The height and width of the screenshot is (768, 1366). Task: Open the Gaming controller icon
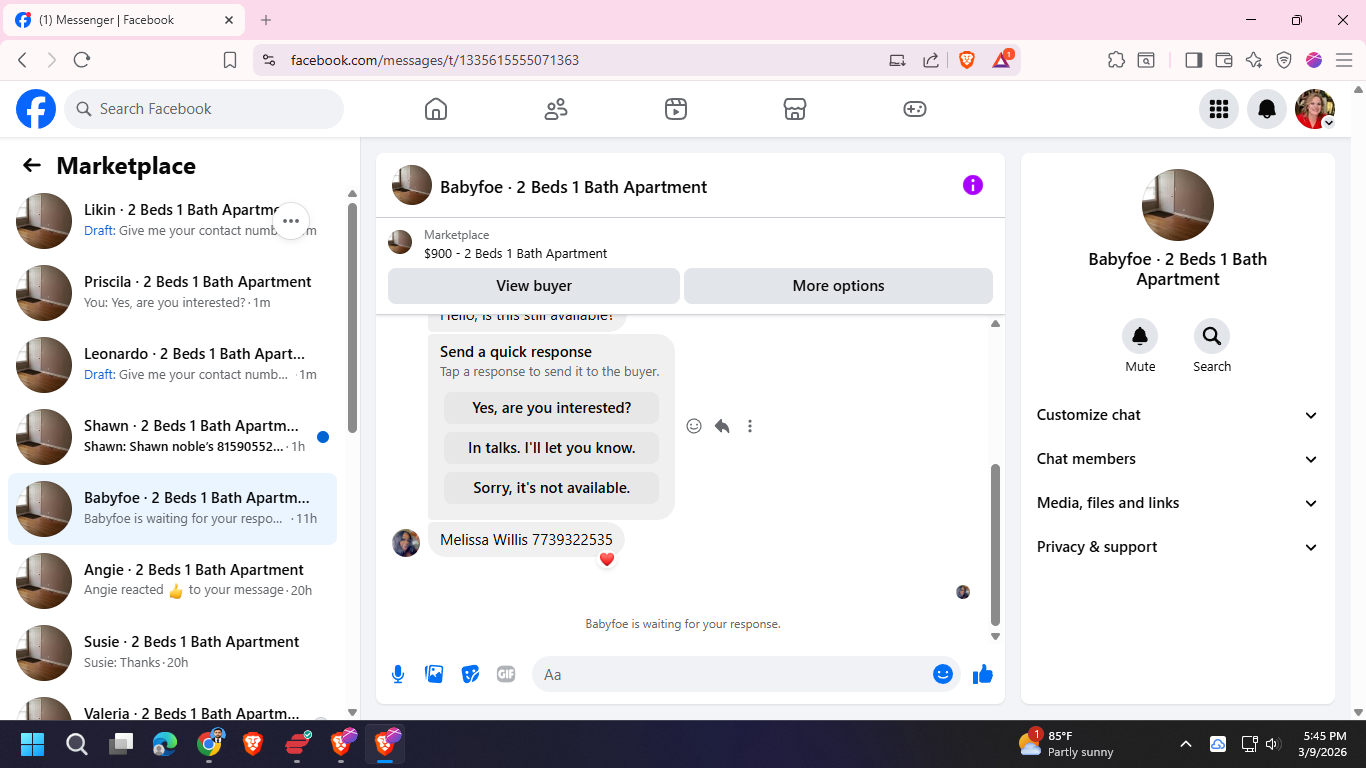[x=915, y=109]
